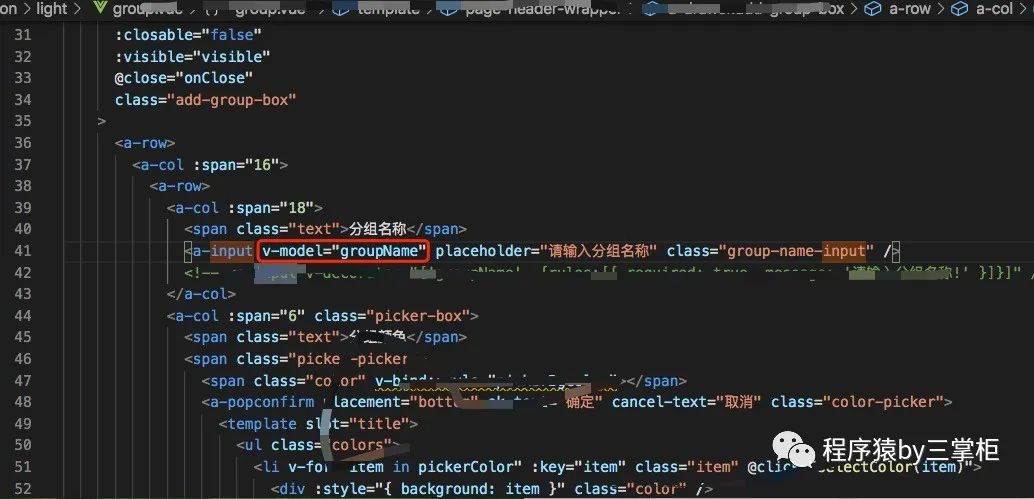Click the cube icon beside add-group-box breadcrumb
This screenshot has width=1034, height=499.
coord(652,9)
